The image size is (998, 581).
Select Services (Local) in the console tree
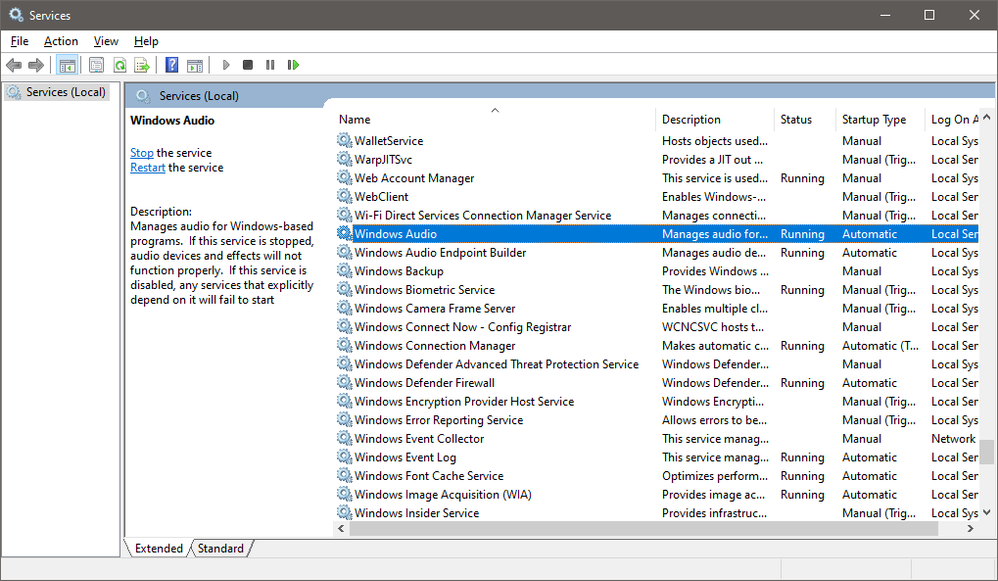coord(57,92)
